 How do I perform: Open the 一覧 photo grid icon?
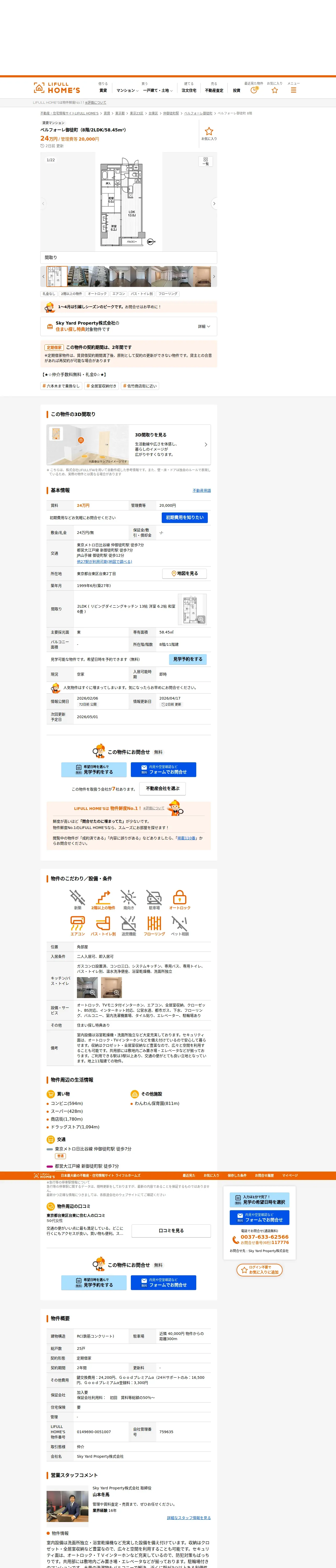click(205, 161)
